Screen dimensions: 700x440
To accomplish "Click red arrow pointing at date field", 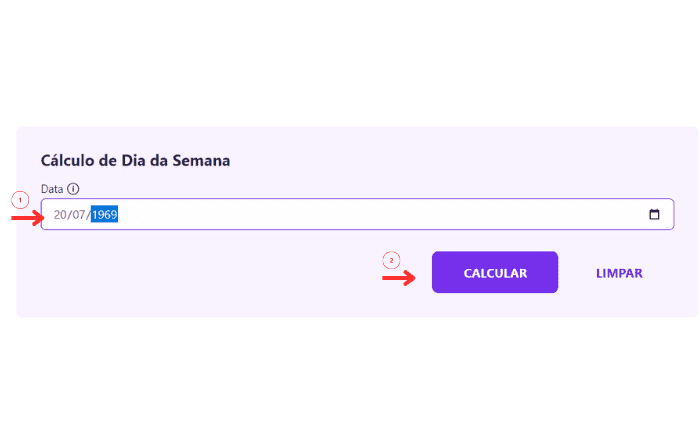I will (x=28, y=217).
